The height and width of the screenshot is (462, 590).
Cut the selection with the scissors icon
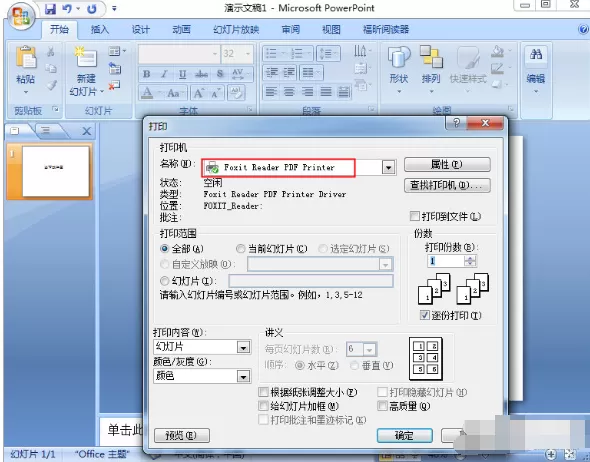click(50, 51)
